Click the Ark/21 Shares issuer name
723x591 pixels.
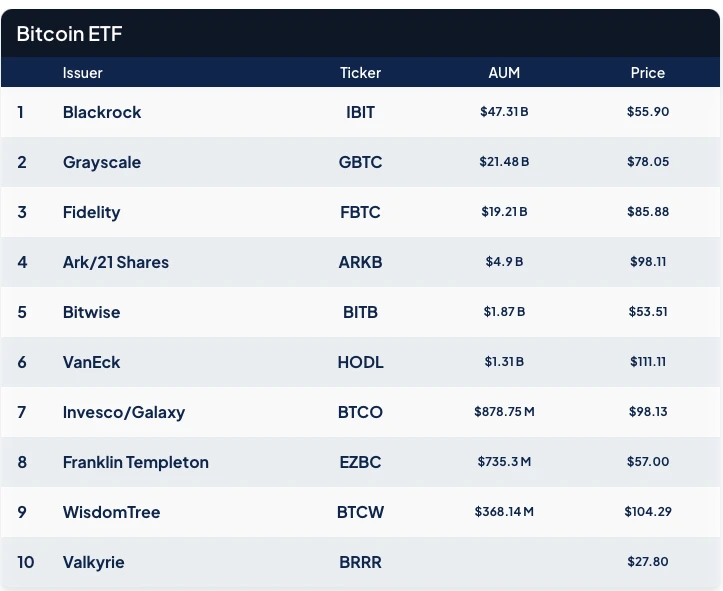click(x=116, y=262)
